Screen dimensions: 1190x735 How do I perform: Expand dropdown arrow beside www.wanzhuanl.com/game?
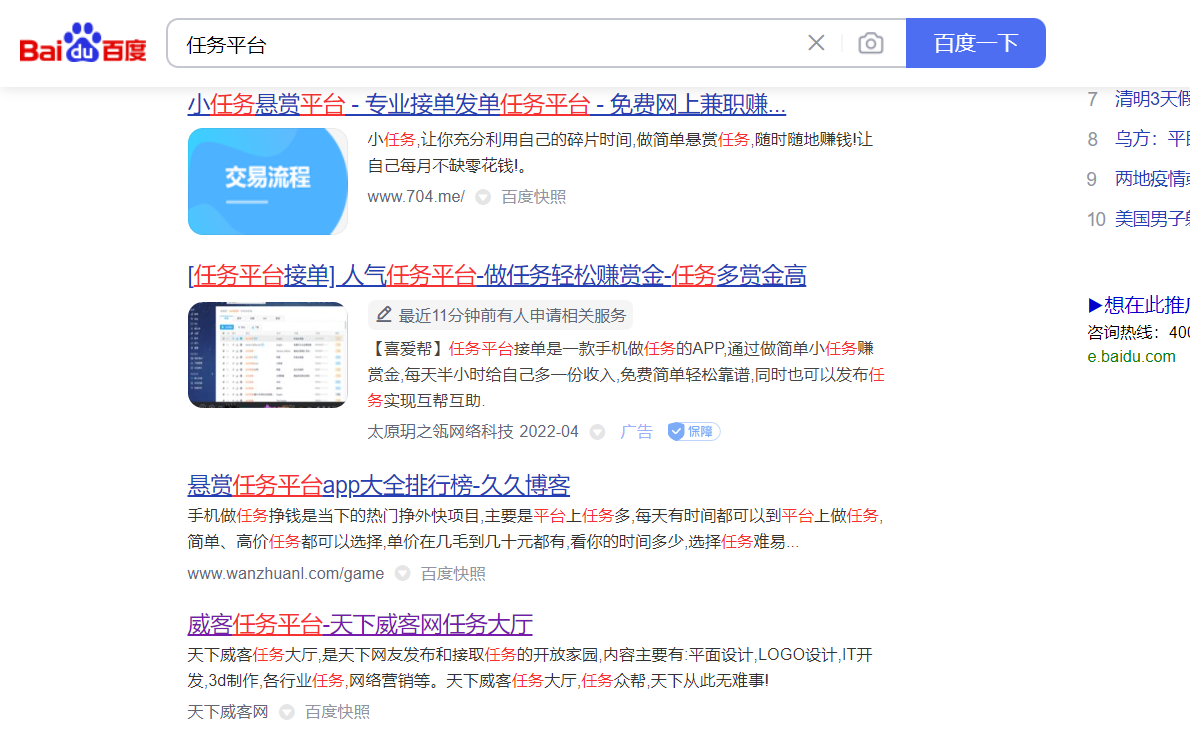(402, 573)
